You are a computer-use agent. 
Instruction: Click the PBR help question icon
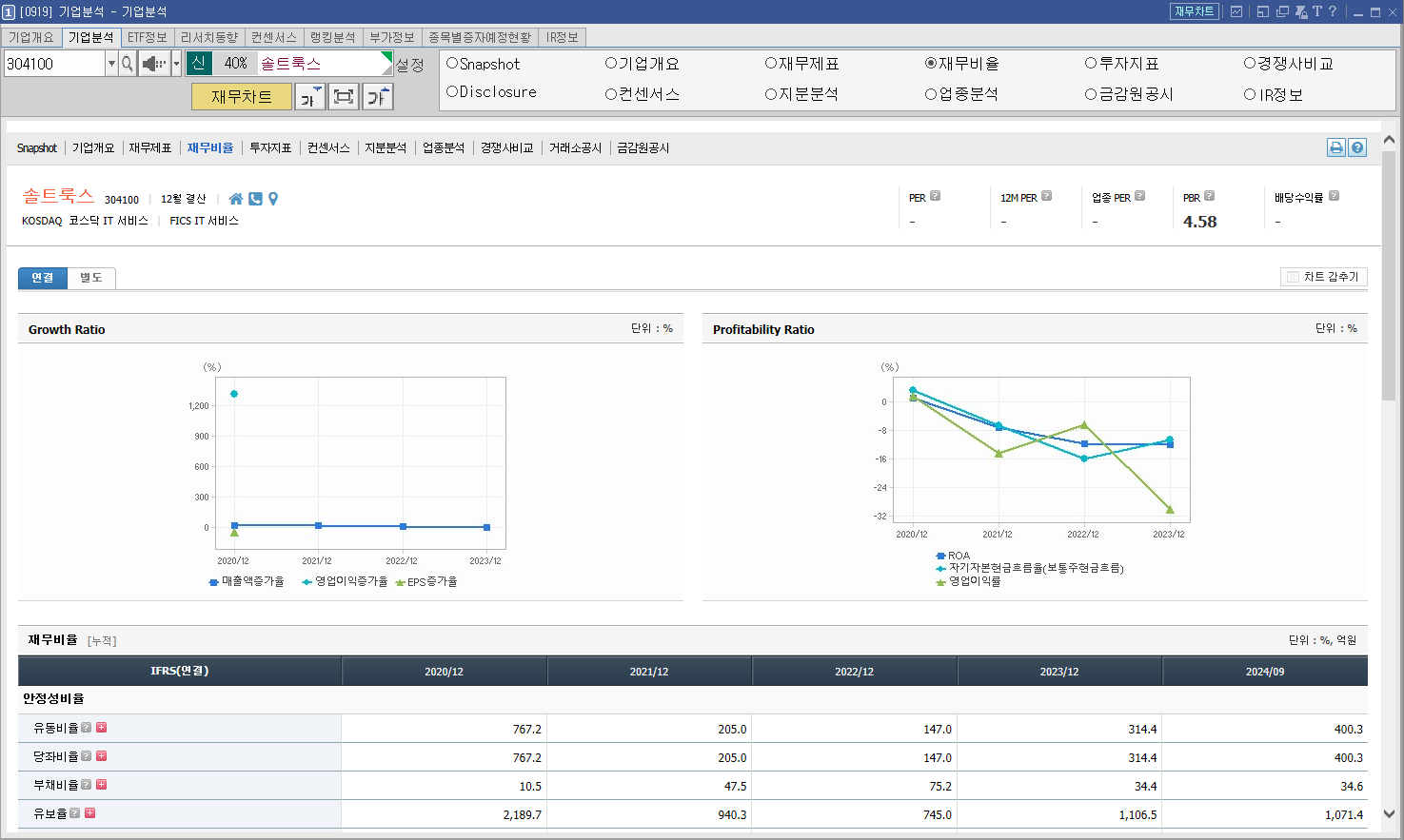tap(1209, 196)
